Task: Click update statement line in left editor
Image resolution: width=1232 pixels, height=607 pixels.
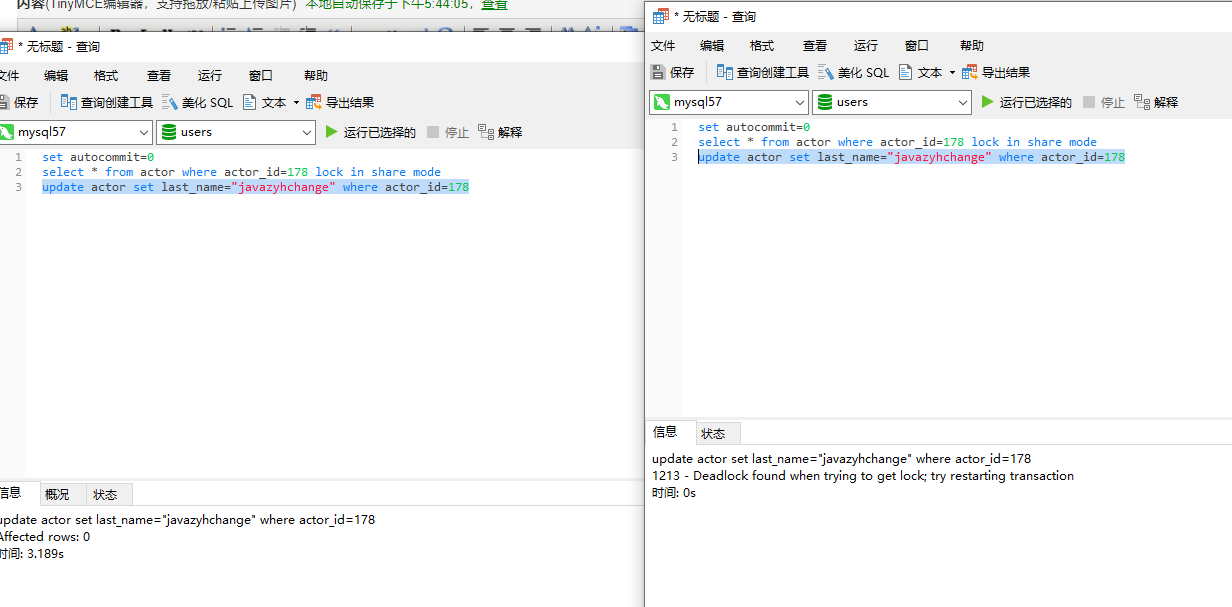Action: 255,187
